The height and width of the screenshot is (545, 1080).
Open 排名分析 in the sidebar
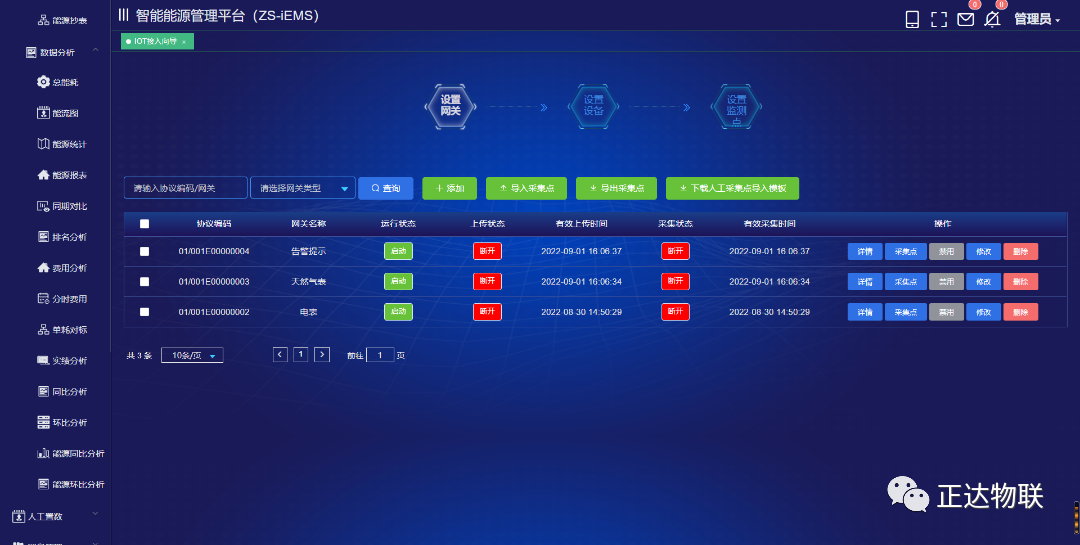coord(62,237)
